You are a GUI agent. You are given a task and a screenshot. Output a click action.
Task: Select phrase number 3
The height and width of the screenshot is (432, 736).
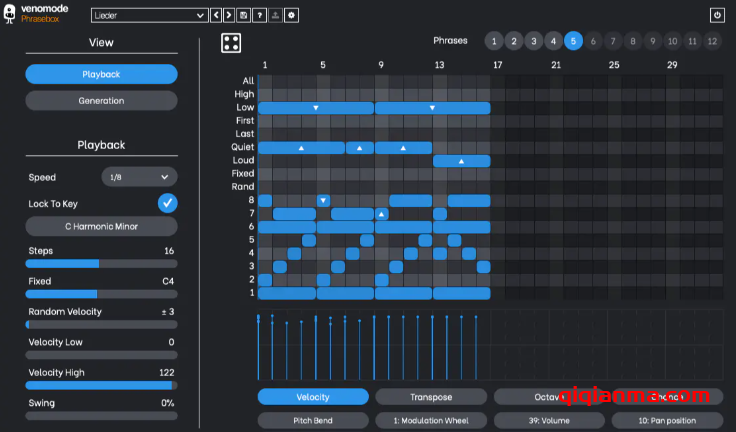coord(533,41)
